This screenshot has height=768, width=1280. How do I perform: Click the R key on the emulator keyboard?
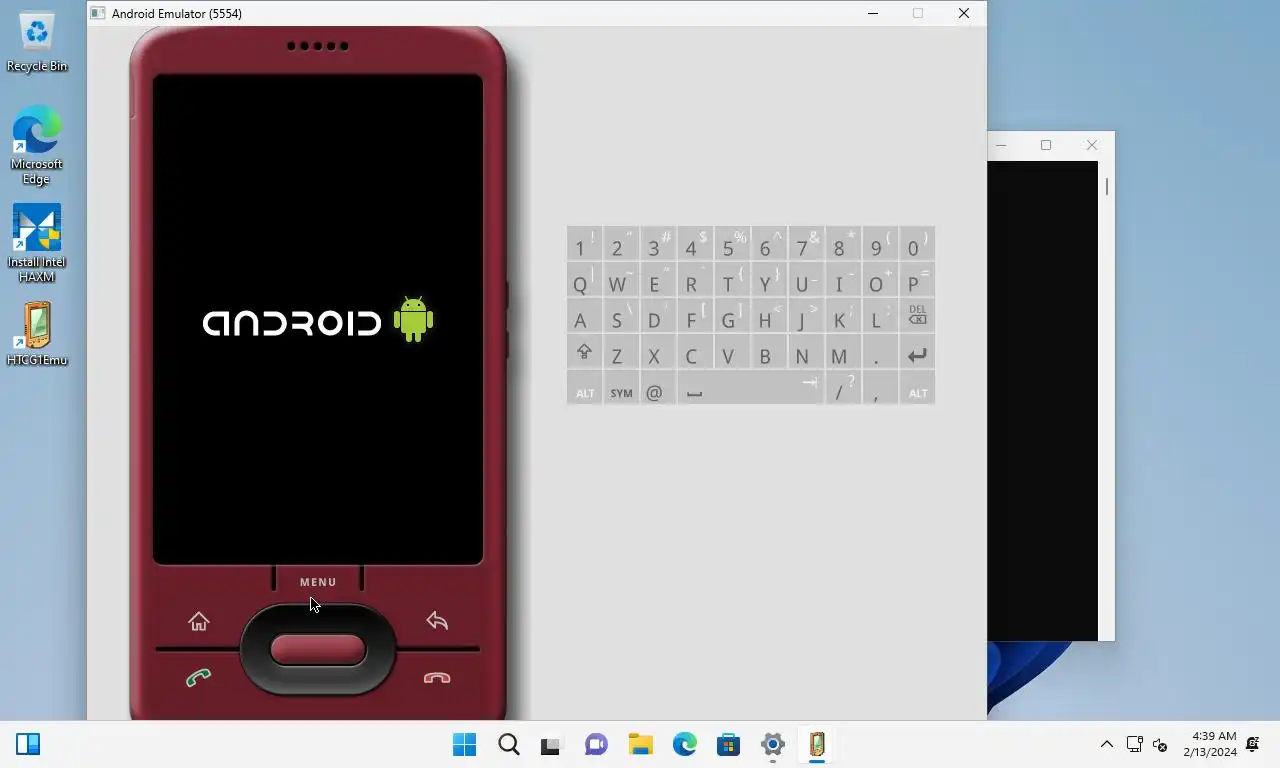pos(695,281)
